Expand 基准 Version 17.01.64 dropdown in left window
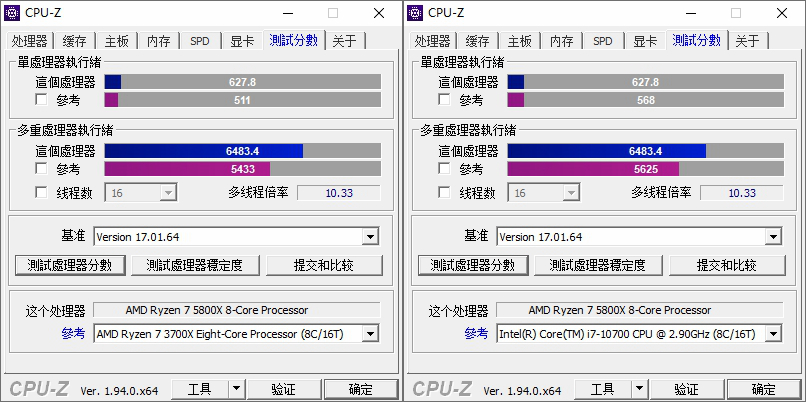The height and width of the screenshot is (402, 806). tap(236, 237)
